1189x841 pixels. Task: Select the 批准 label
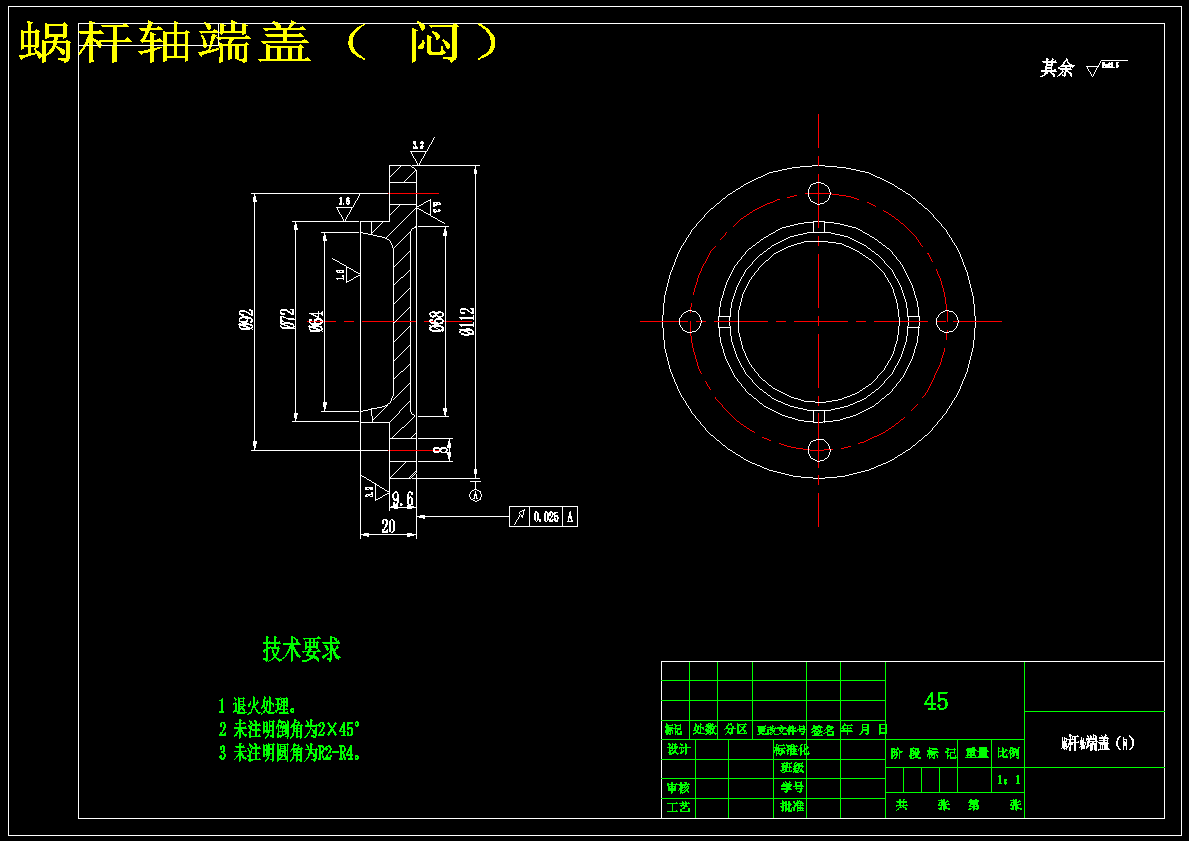pyautogui.click(x=792, y=806)
